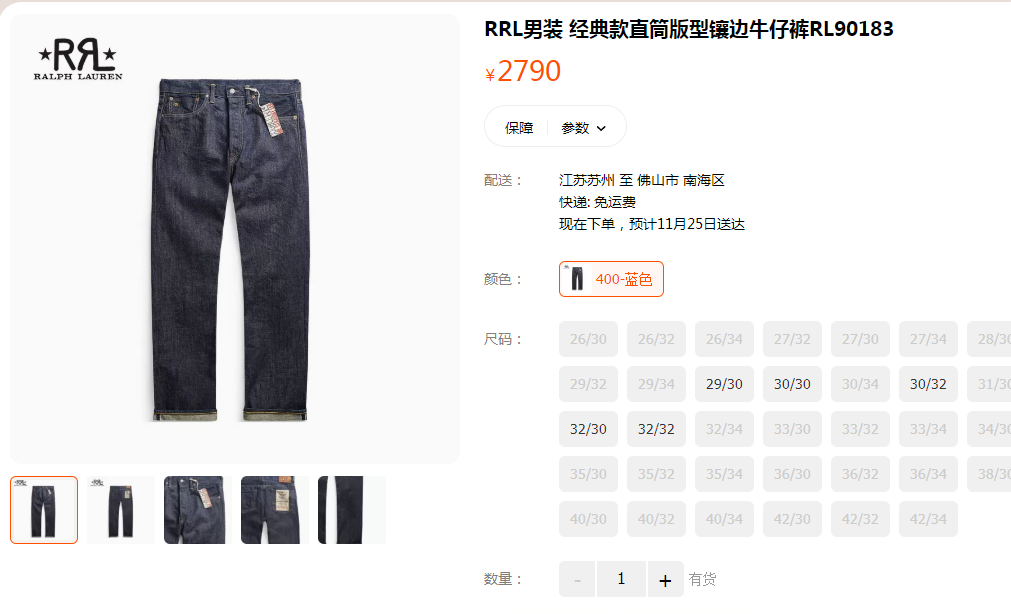Viewport: 1011px width, 614px height.
Task: Choose size 30/30
Action: [792, 384]
